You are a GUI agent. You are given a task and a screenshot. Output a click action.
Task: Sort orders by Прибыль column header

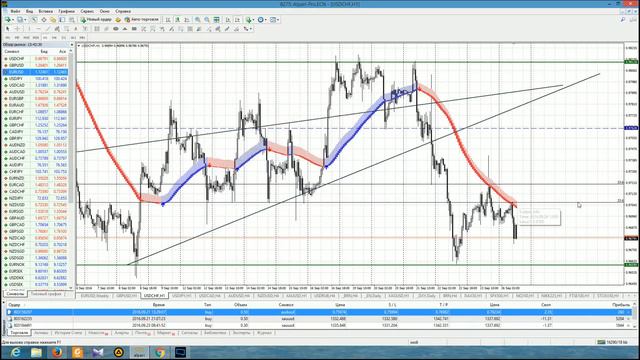tap(621, 305)
